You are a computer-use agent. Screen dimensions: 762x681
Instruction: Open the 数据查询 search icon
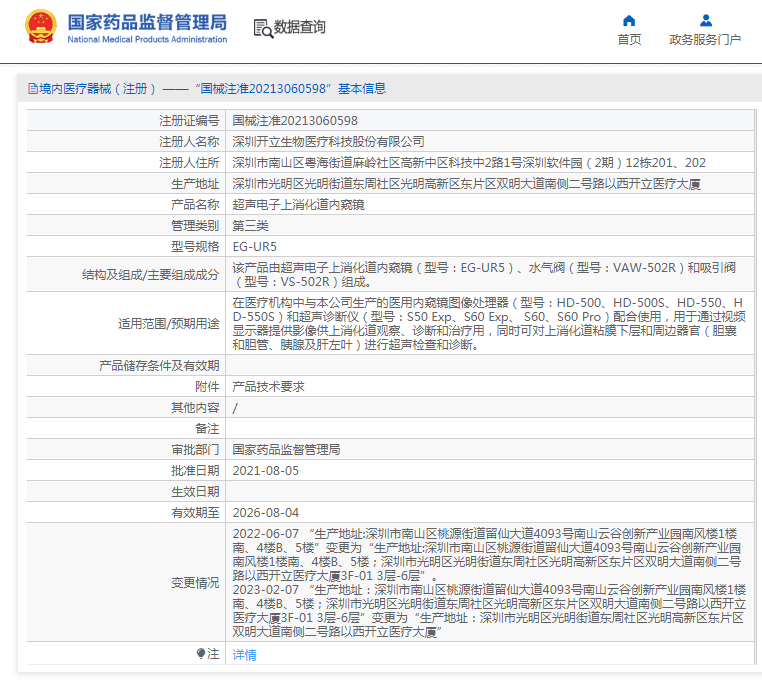[263, 28]
